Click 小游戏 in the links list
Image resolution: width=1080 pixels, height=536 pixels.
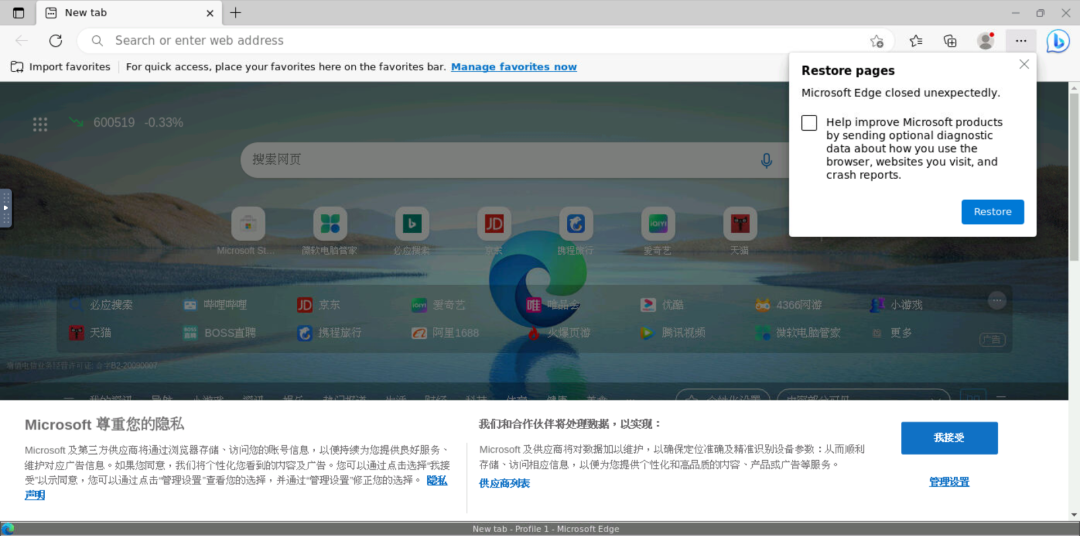coord(895,305)
